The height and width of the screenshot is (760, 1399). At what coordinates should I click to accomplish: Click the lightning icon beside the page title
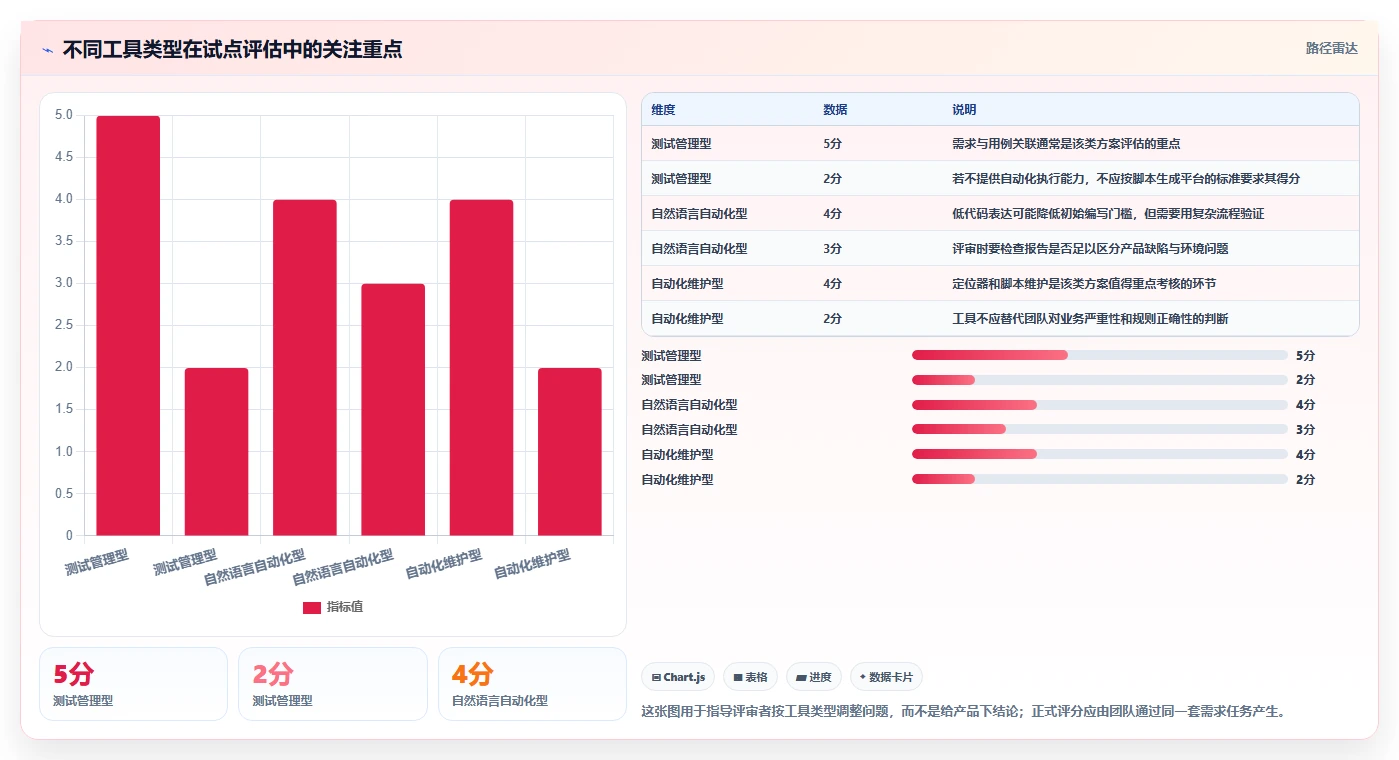[x=47, y=50]
